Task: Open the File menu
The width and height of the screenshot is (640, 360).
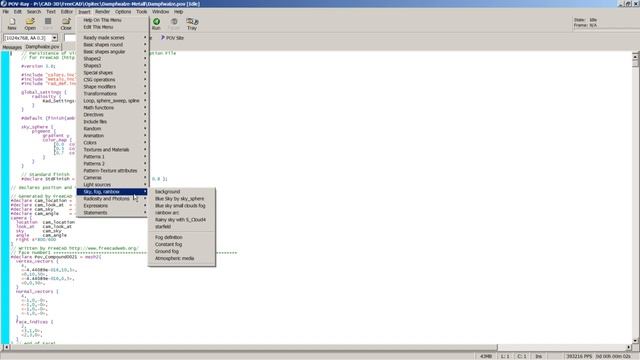Action: [6, 12]
